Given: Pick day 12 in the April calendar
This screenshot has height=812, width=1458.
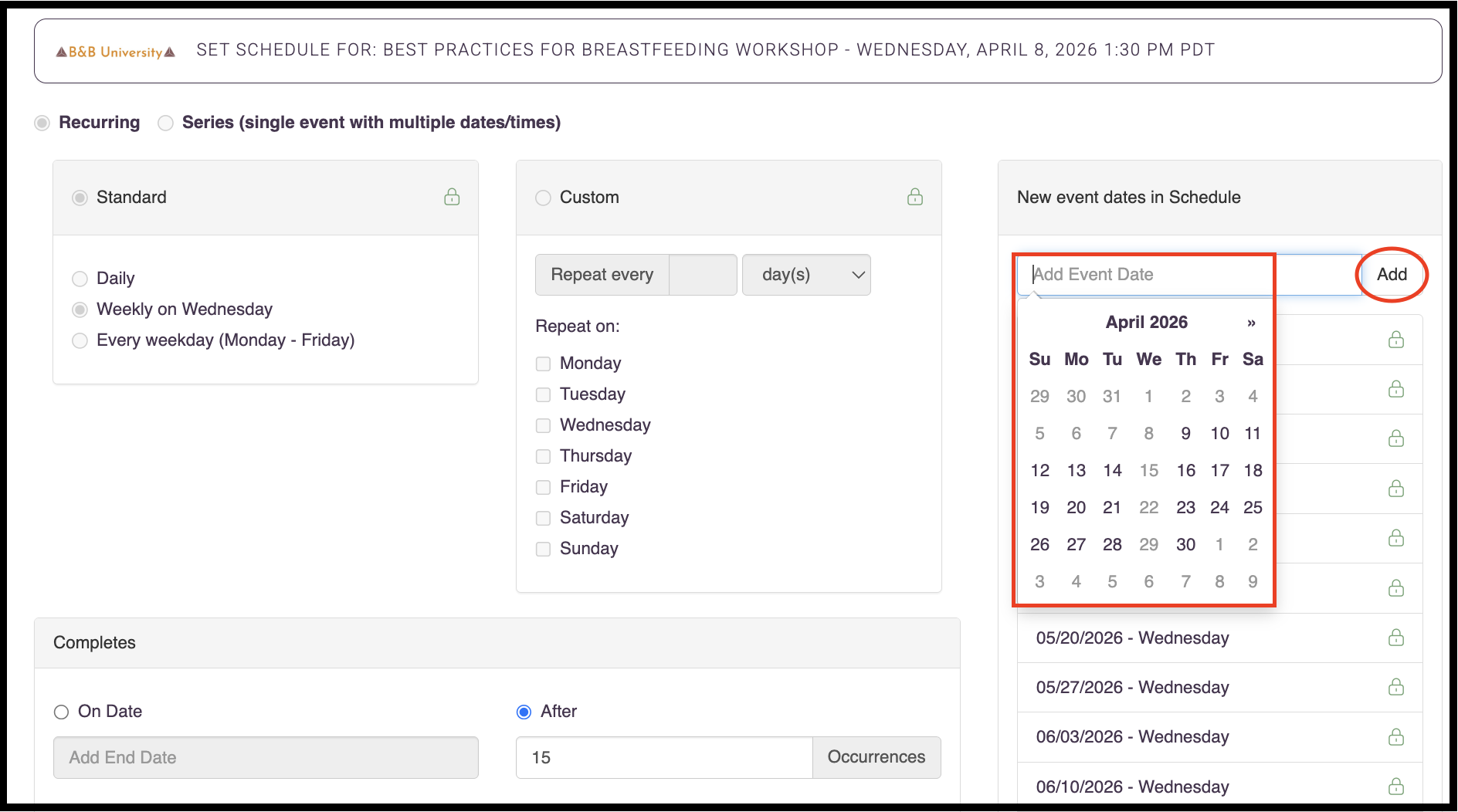Looking at the screenshot, I should click(1039, 470).
